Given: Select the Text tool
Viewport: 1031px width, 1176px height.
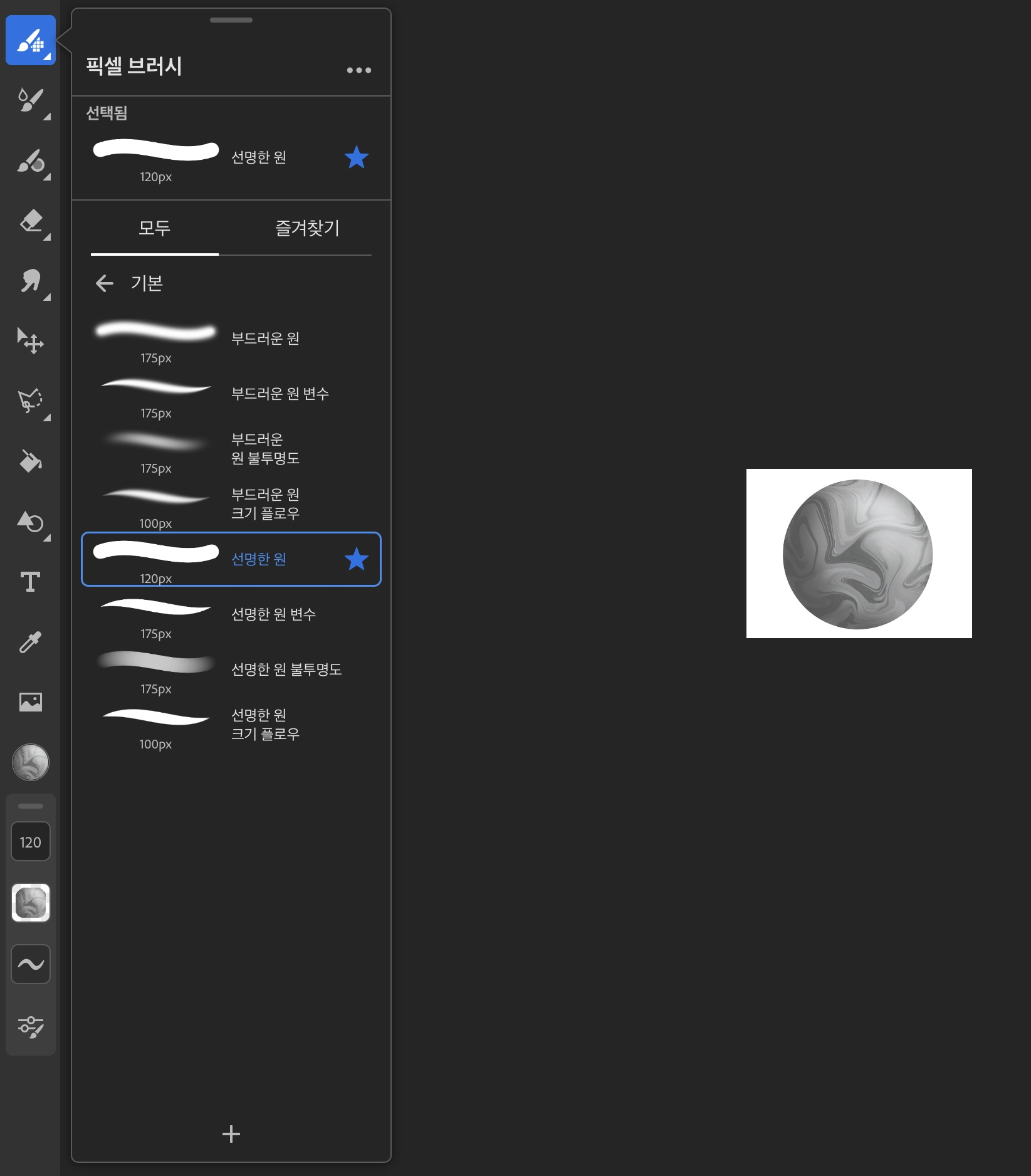Looking at the screenshot, I should click(x=31, y=582).
